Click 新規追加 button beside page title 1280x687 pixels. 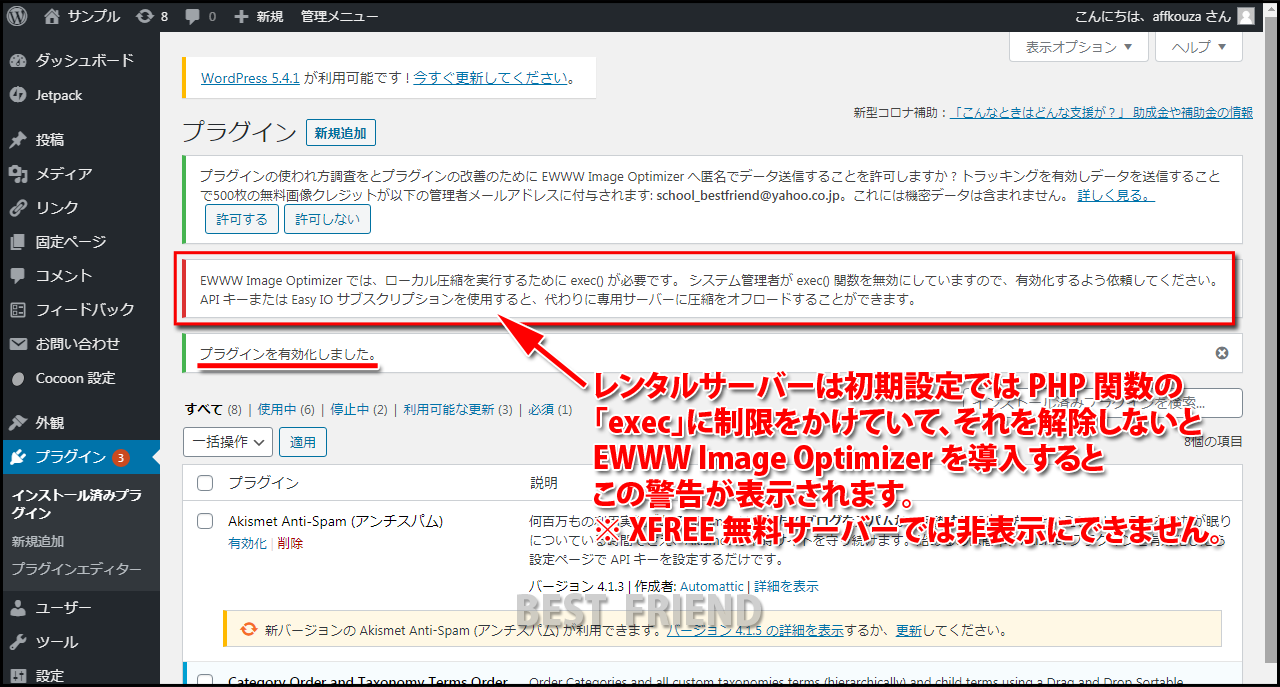[x=341, y=133]
